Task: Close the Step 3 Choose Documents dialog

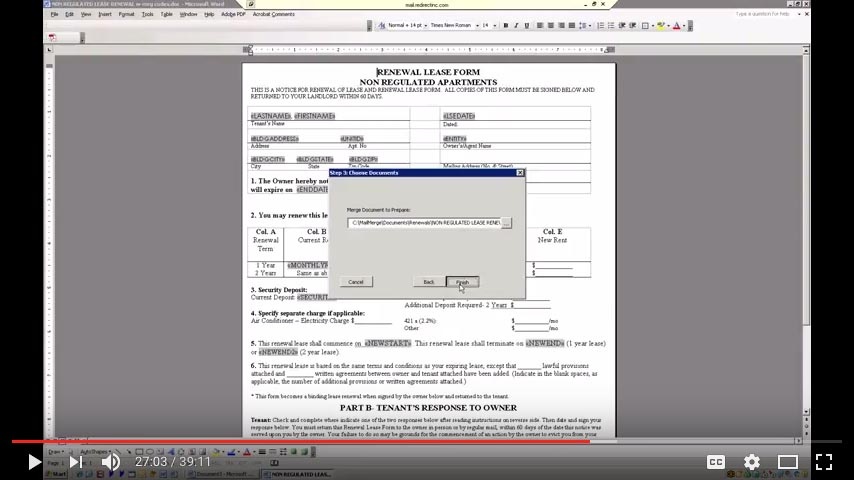Action: [x=520, y=173]
